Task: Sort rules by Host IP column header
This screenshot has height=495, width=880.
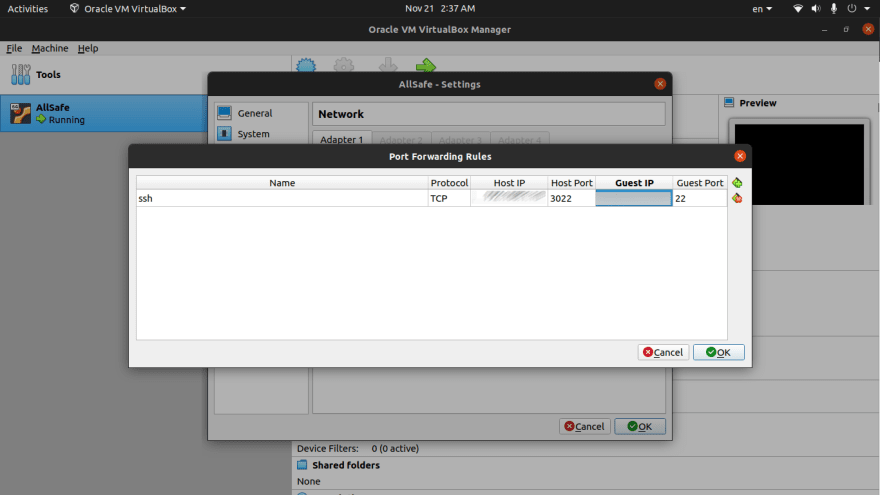Action: point(509,183)
